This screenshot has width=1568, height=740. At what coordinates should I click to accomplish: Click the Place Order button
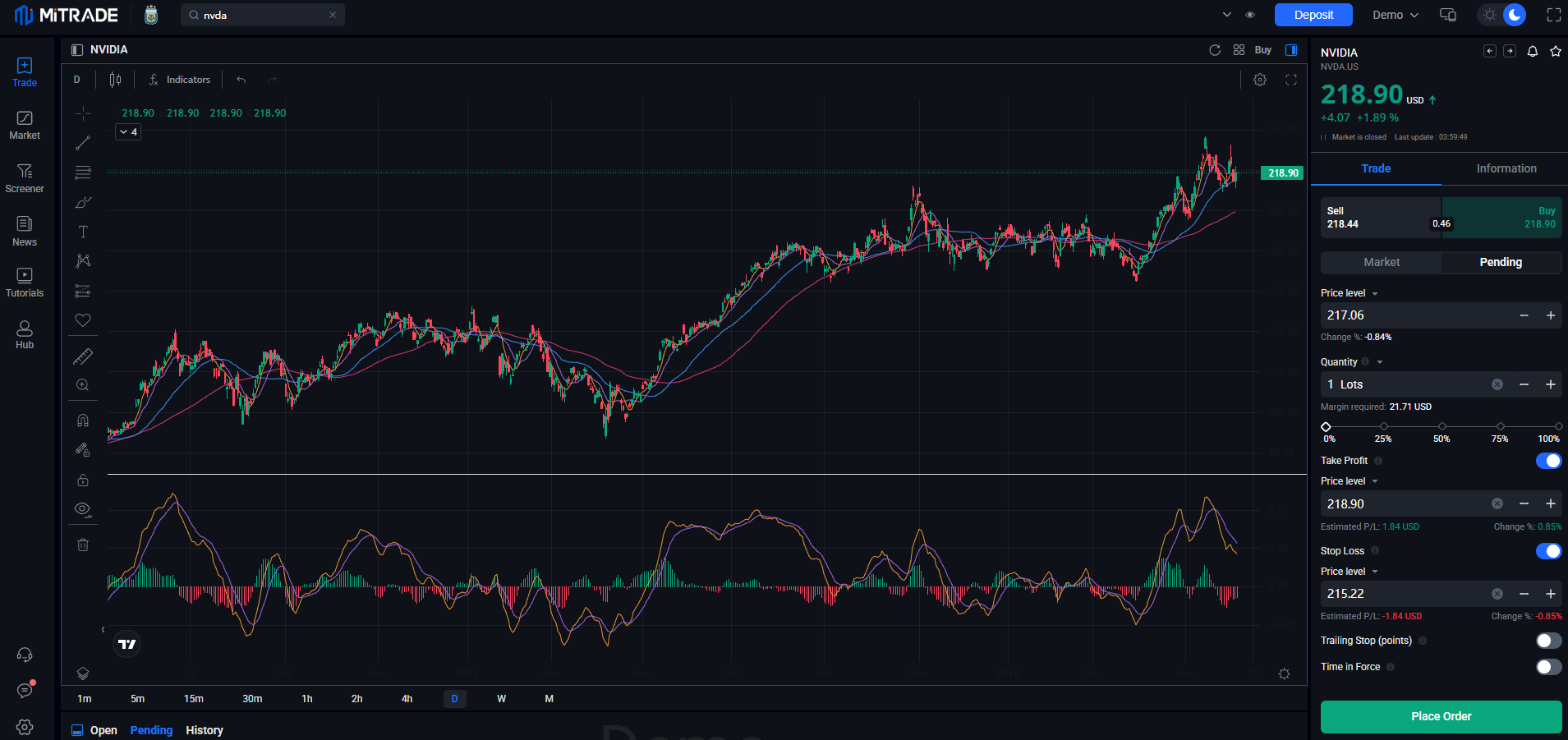click(1441, 716)
